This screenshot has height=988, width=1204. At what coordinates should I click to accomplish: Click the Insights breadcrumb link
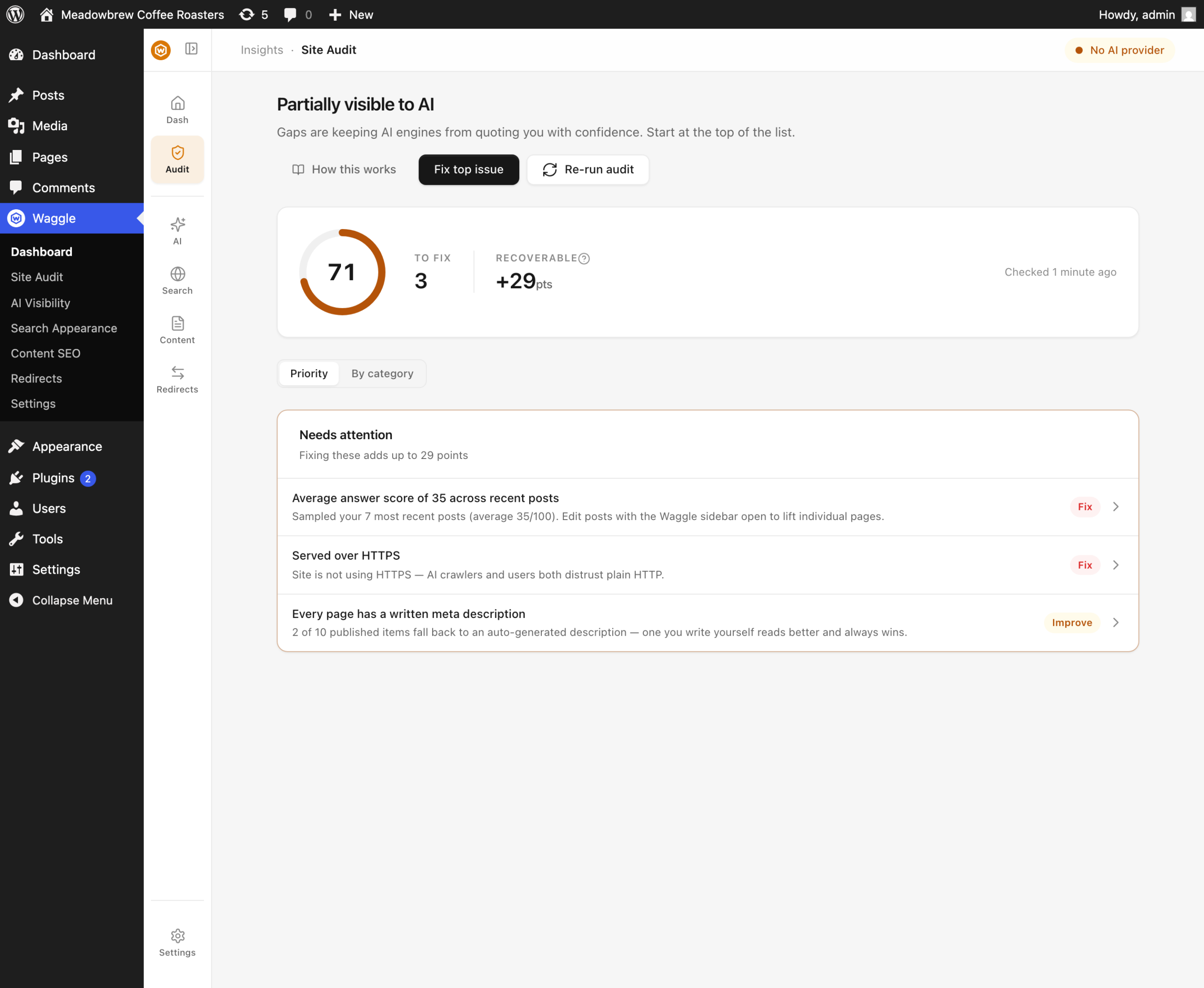pos(262,50)
